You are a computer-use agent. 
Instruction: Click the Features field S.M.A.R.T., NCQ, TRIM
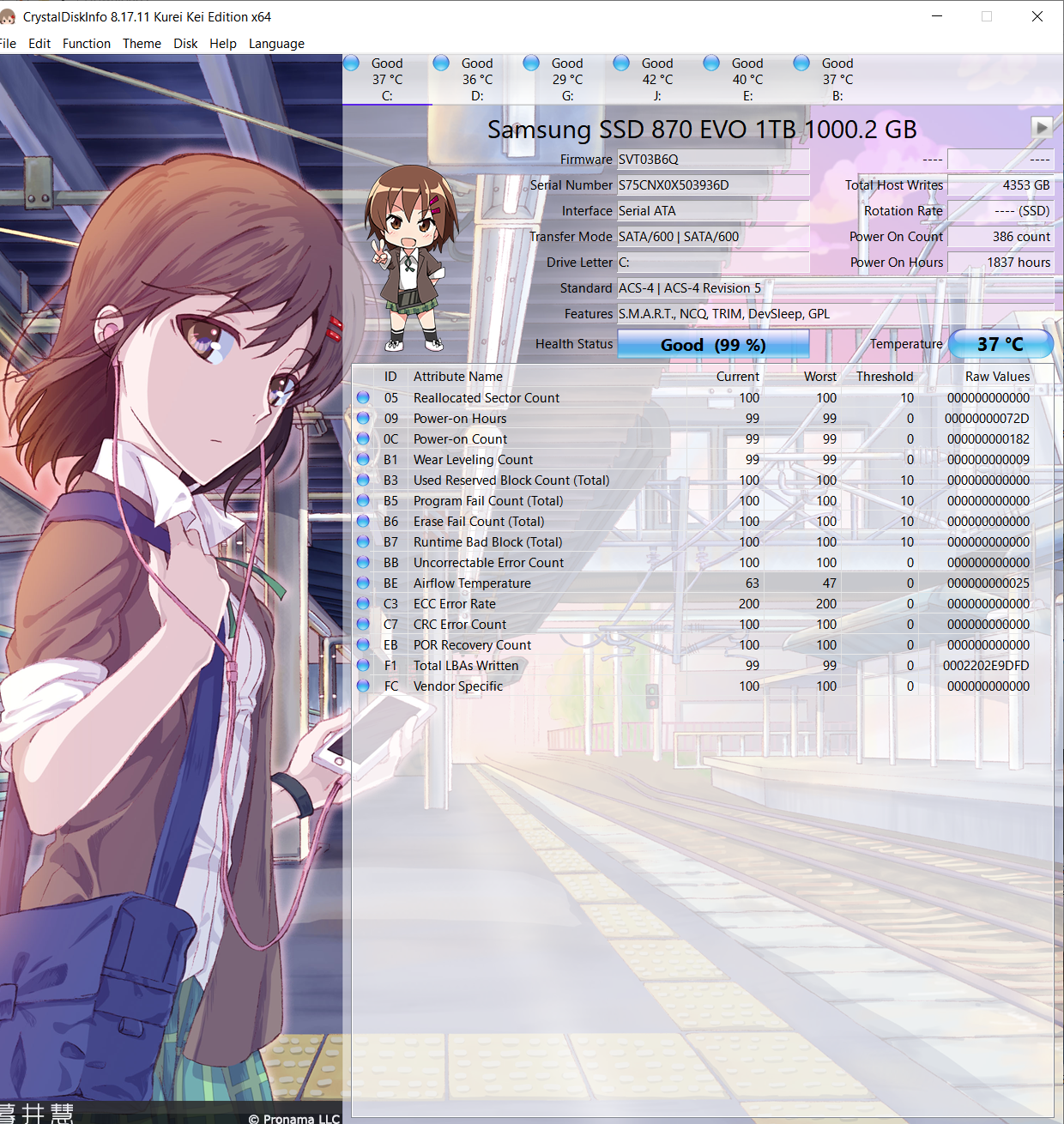pos(836,314)
